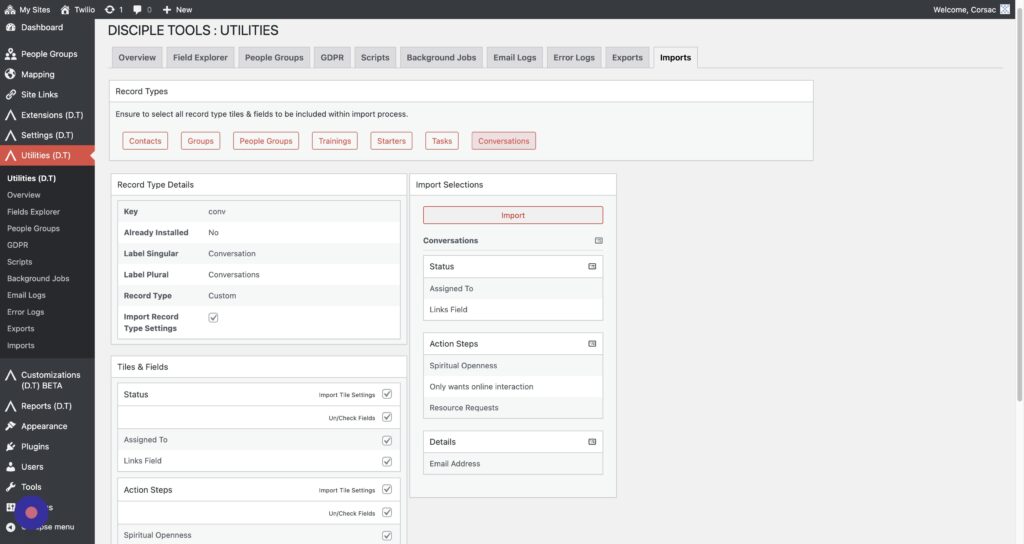This screenshot has height=544, width=1024.
Task: Open Background Jobs in the sidebar submenu
Action: [x=38, y=279]
